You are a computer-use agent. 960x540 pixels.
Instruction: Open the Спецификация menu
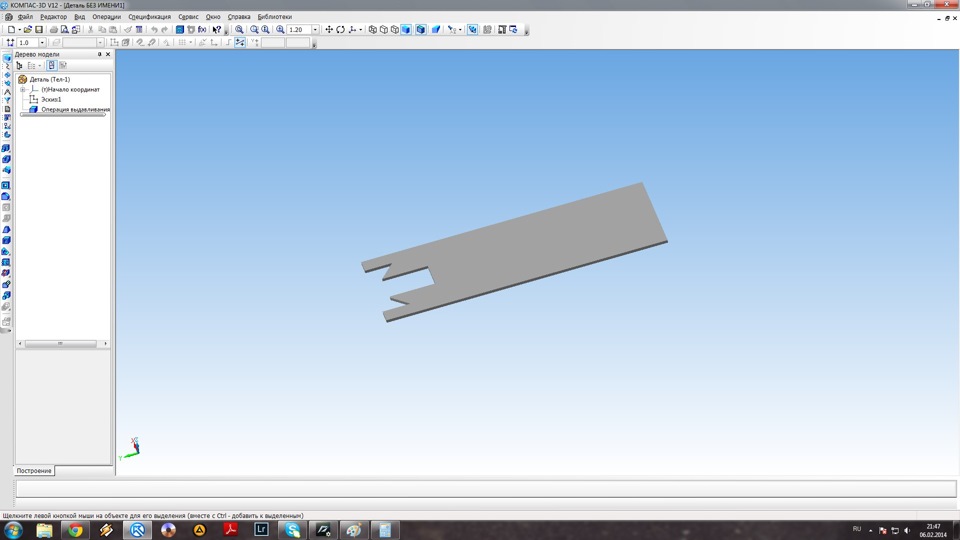149,17
